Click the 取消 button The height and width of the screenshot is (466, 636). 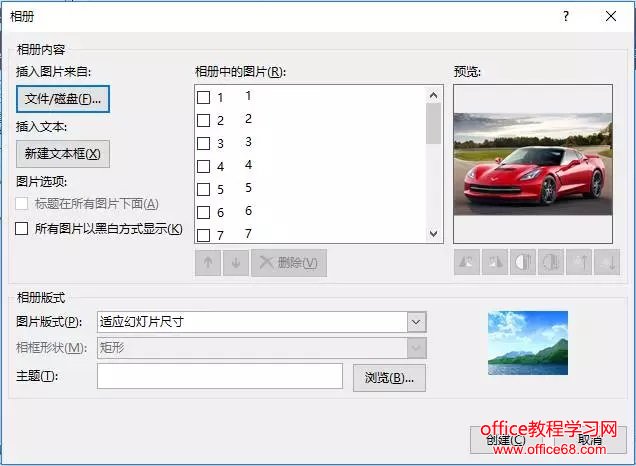click(x=590, y=440)
